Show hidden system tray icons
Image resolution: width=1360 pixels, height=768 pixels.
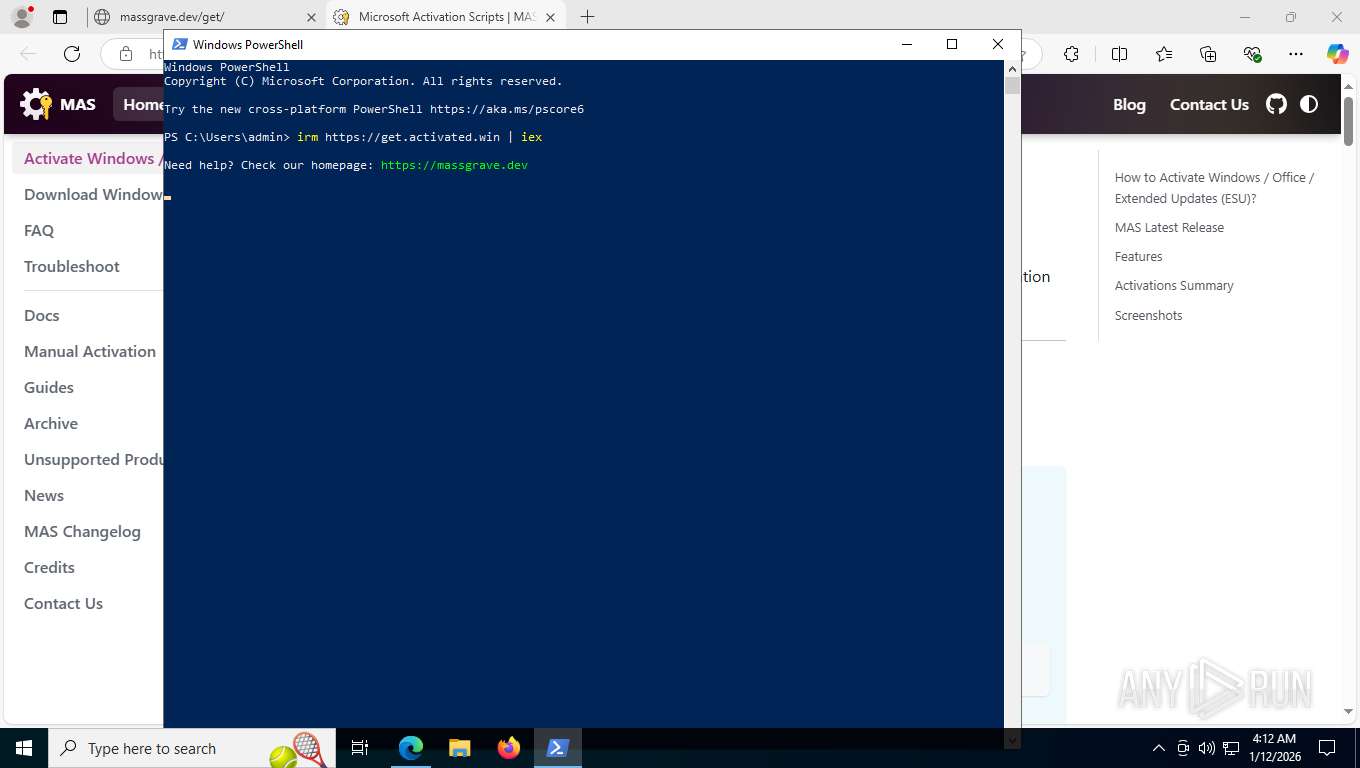tap(1159, 748)
